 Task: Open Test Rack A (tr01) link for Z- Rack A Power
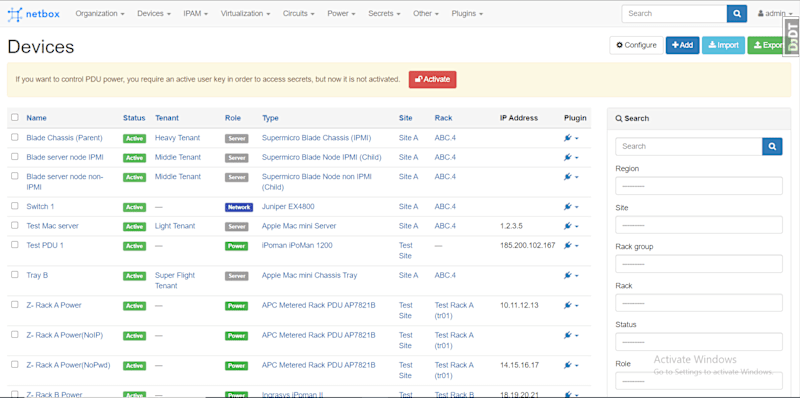[x=454, y=310]
